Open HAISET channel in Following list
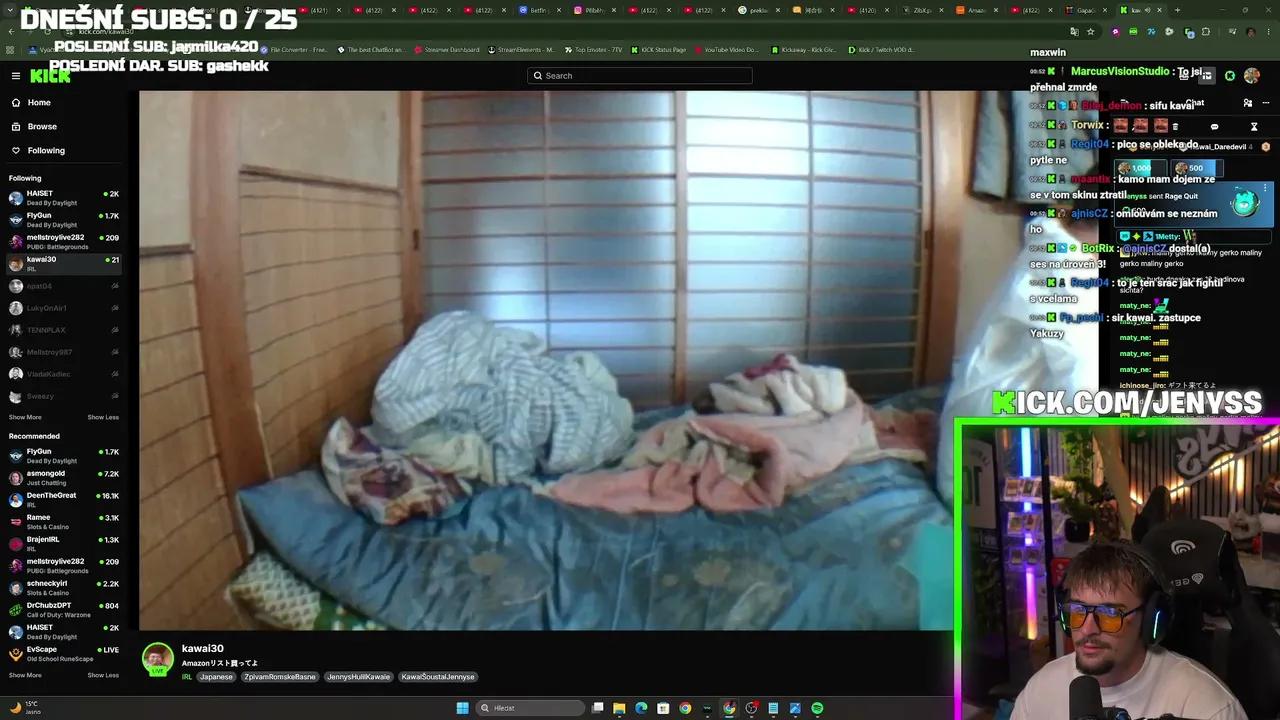The width and height of the screenshot is (1280, 720). [64, 198]
